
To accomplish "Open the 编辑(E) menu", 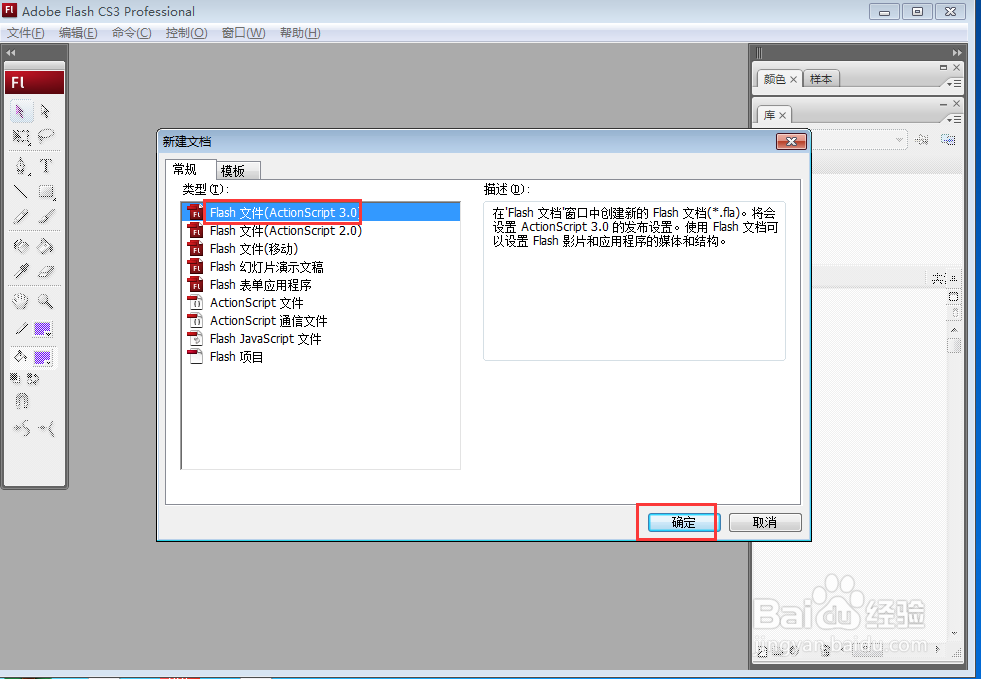I will tap(78, 33).
